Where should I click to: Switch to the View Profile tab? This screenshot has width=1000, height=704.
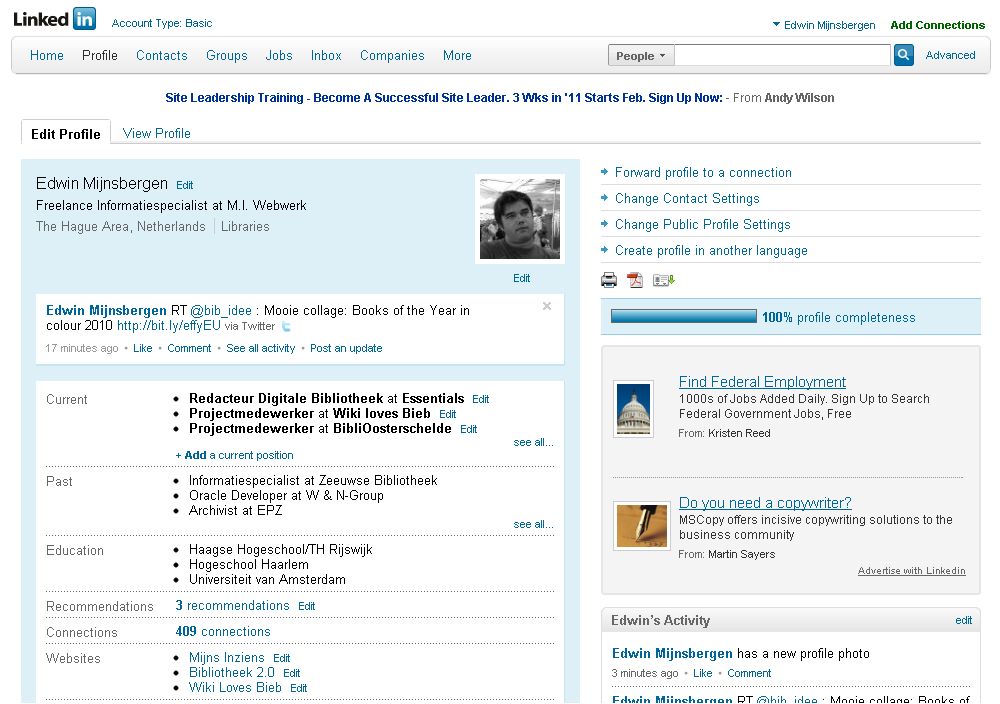[x=156, y=133]
